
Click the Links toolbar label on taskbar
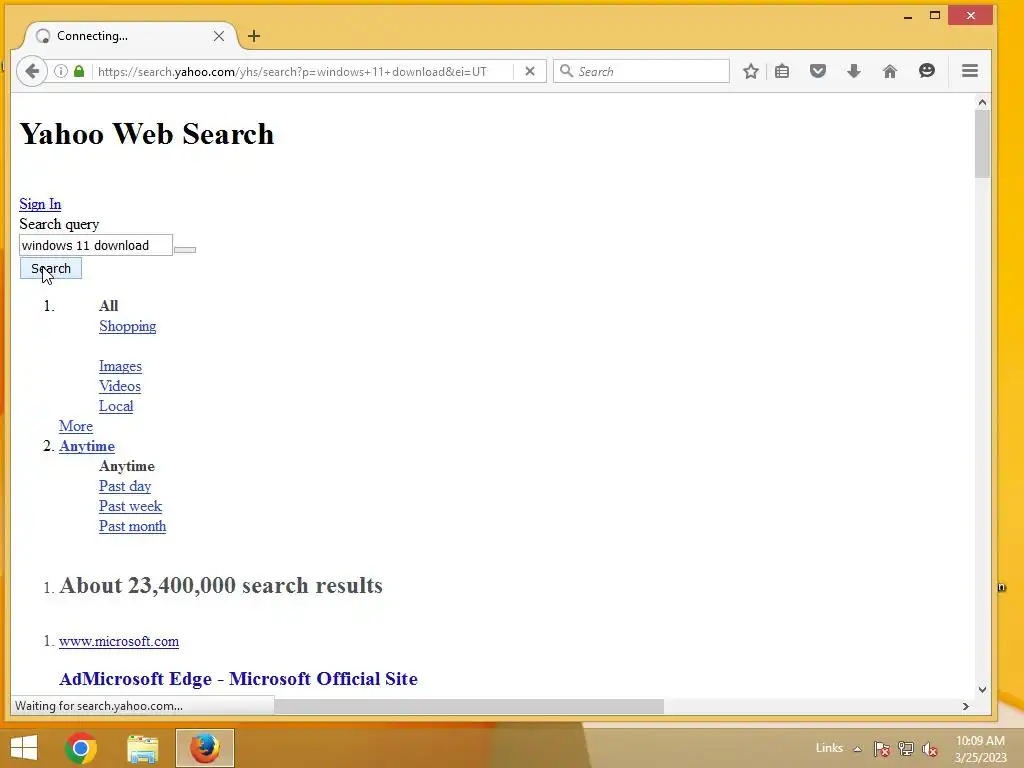pos(829,748)
